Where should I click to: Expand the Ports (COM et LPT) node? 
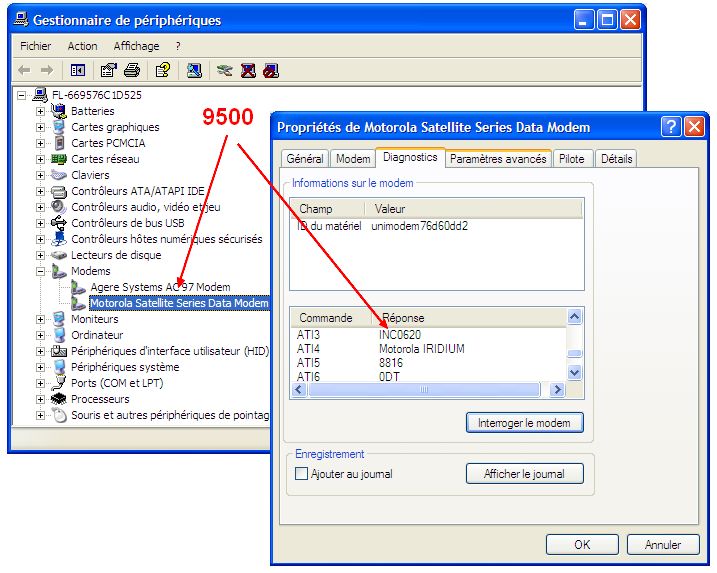(x=40, y=383)
